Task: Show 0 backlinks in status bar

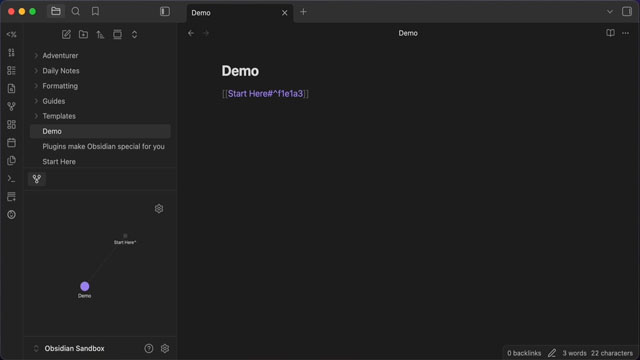Action: click(x=524, y=353)
